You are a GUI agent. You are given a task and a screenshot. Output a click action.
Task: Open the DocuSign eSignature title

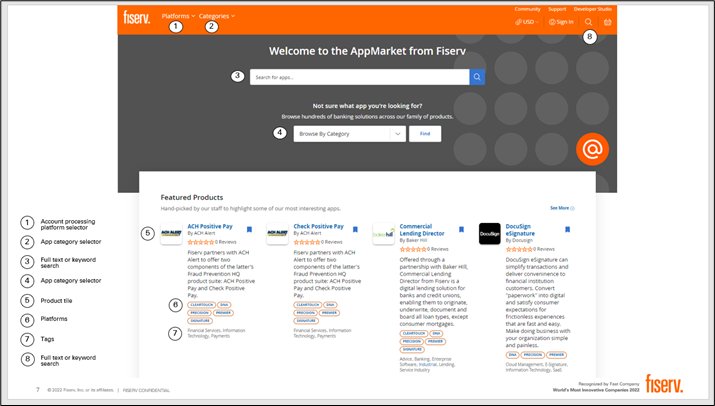coord(520,229)
